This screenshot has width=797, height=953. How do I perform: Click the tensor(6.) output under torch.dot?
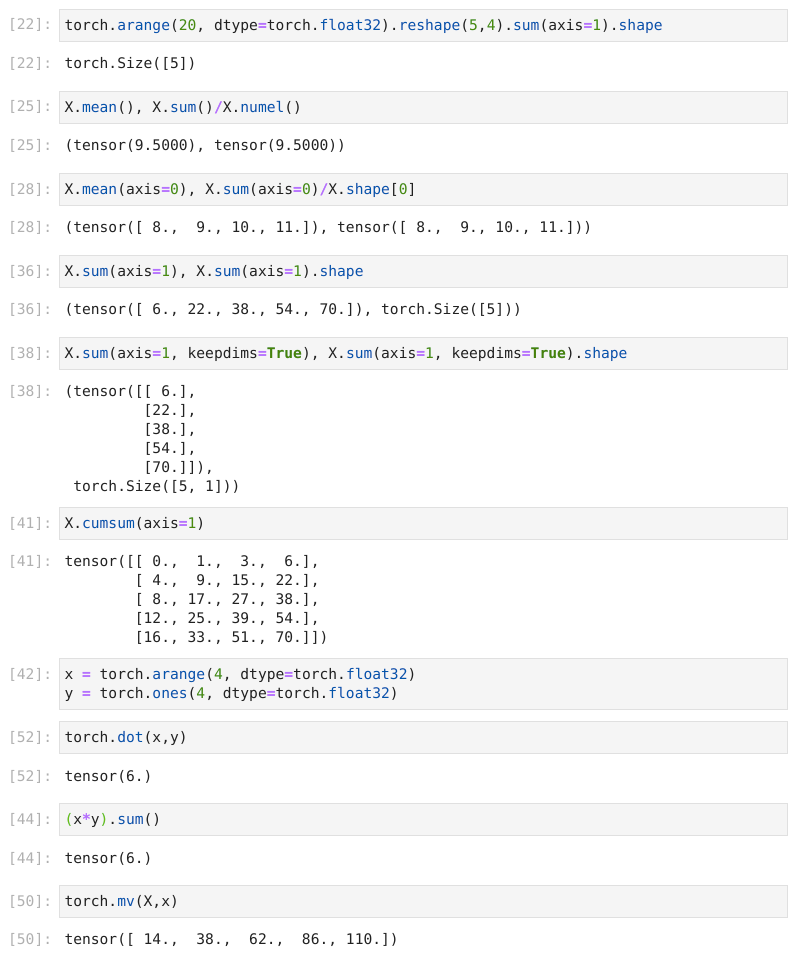[x=108, y=776]
